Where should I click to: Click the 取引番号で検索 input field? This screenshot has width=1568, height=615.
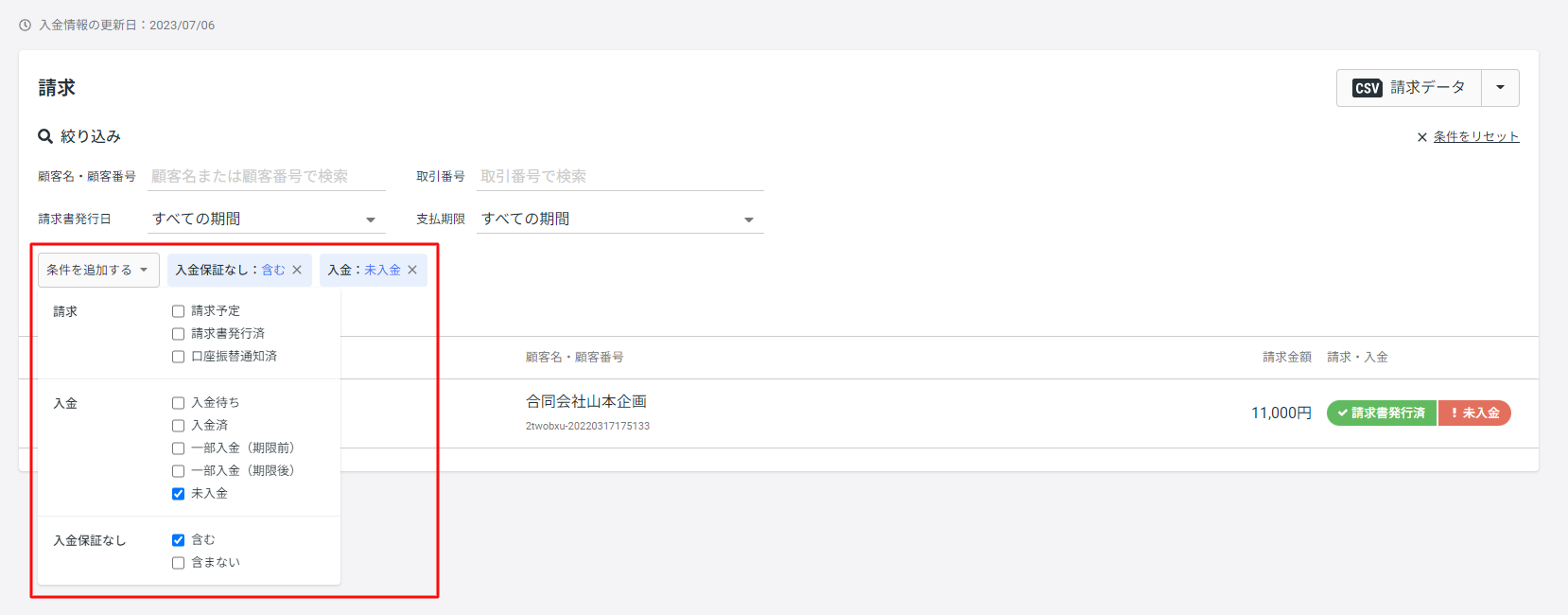620,176
